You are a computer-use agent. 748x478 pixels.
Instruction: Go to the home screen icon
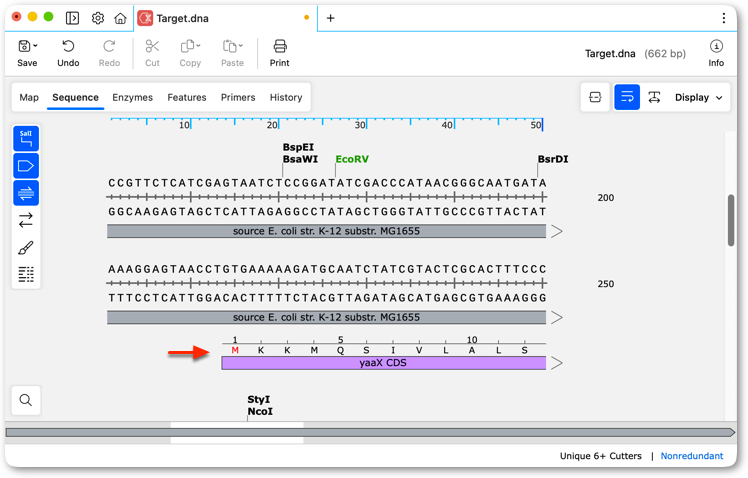[x=120, y=18]
